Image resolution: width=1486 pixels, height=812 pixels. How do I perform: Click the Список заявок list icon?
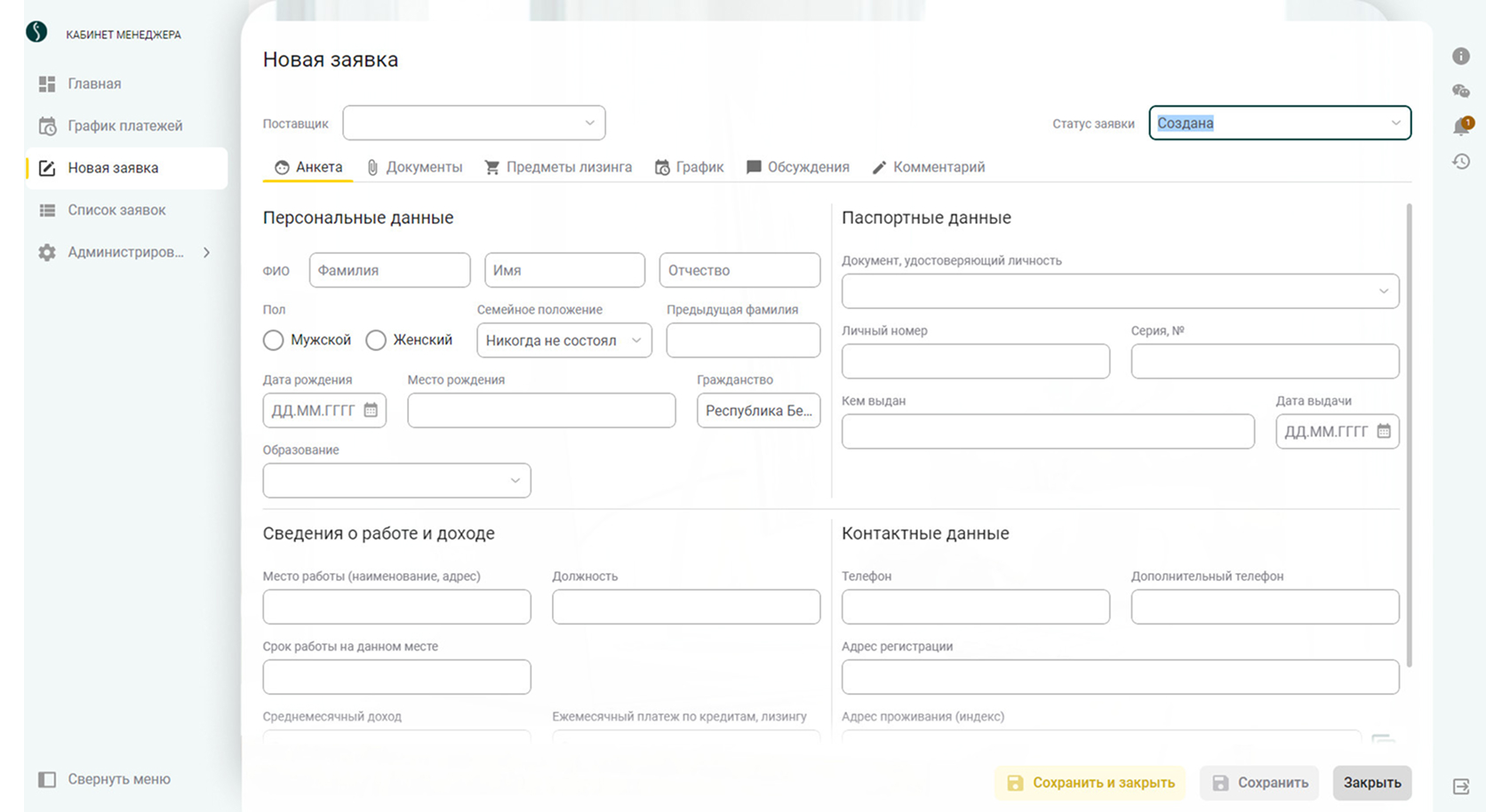click(x=47, y=211)
